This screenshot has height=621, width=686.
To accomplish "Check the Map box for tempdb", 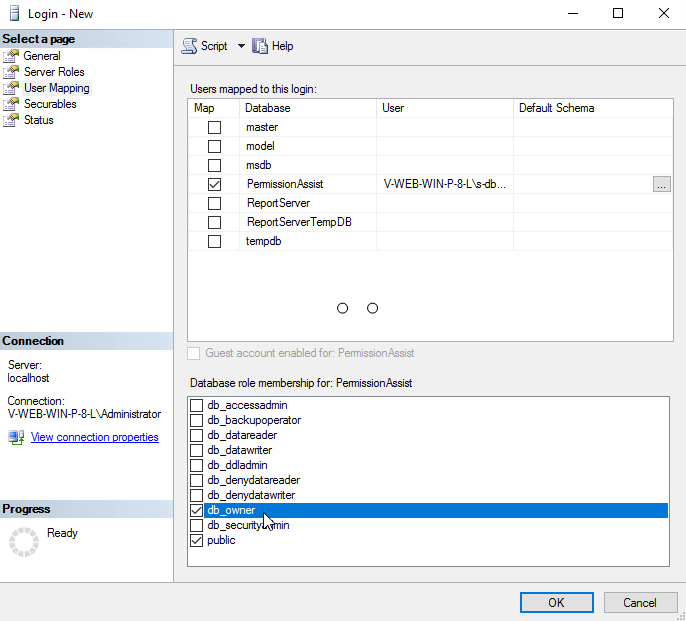I will click(x=214, y=242).
